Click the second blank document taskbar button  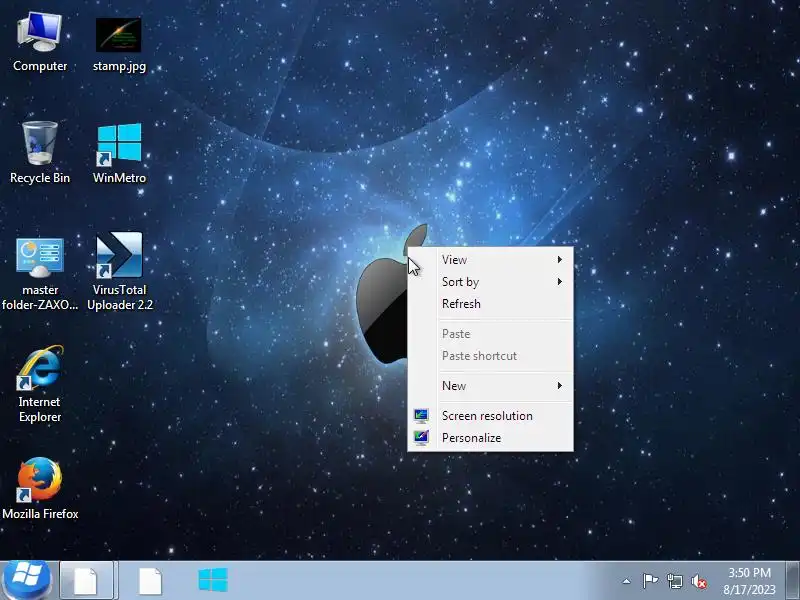151,581
